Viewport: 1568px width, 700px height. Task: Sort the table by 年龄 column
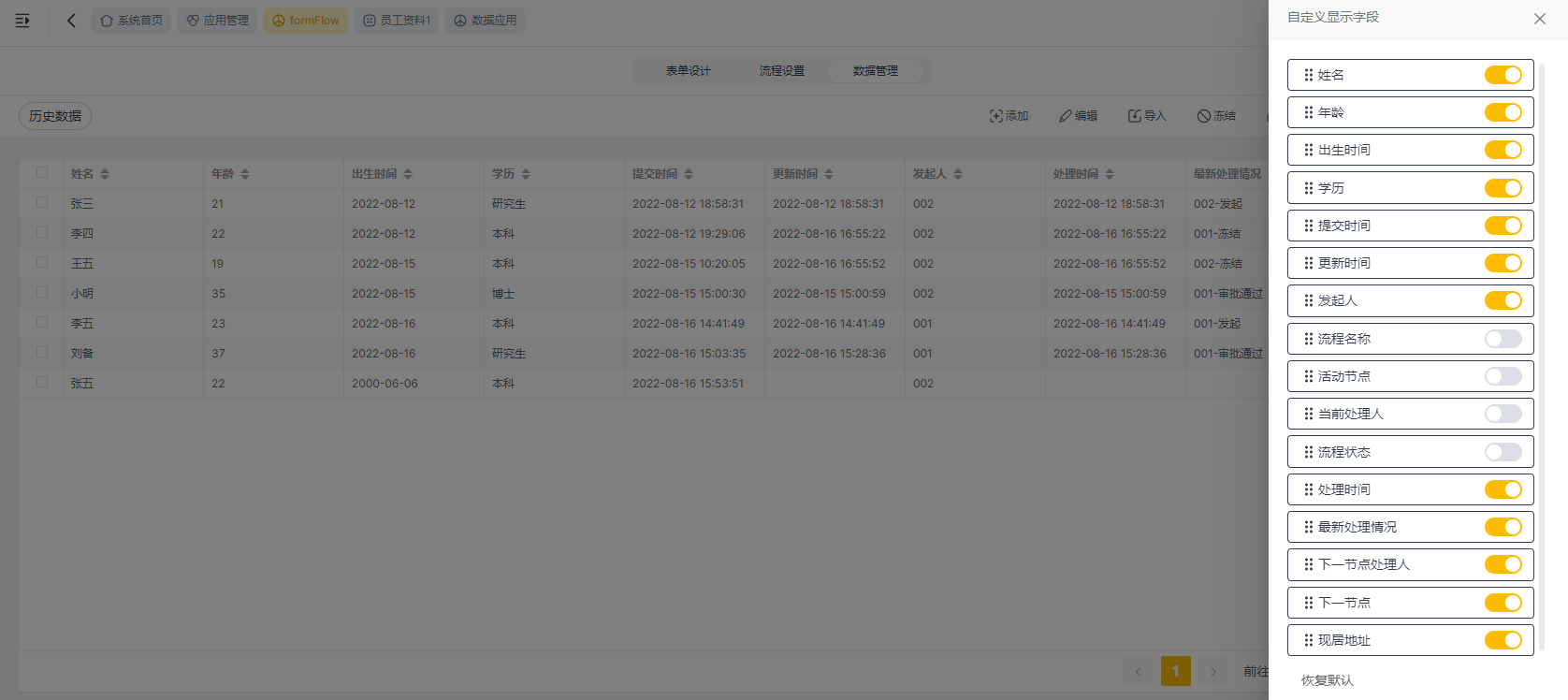(x=245, y=174)
